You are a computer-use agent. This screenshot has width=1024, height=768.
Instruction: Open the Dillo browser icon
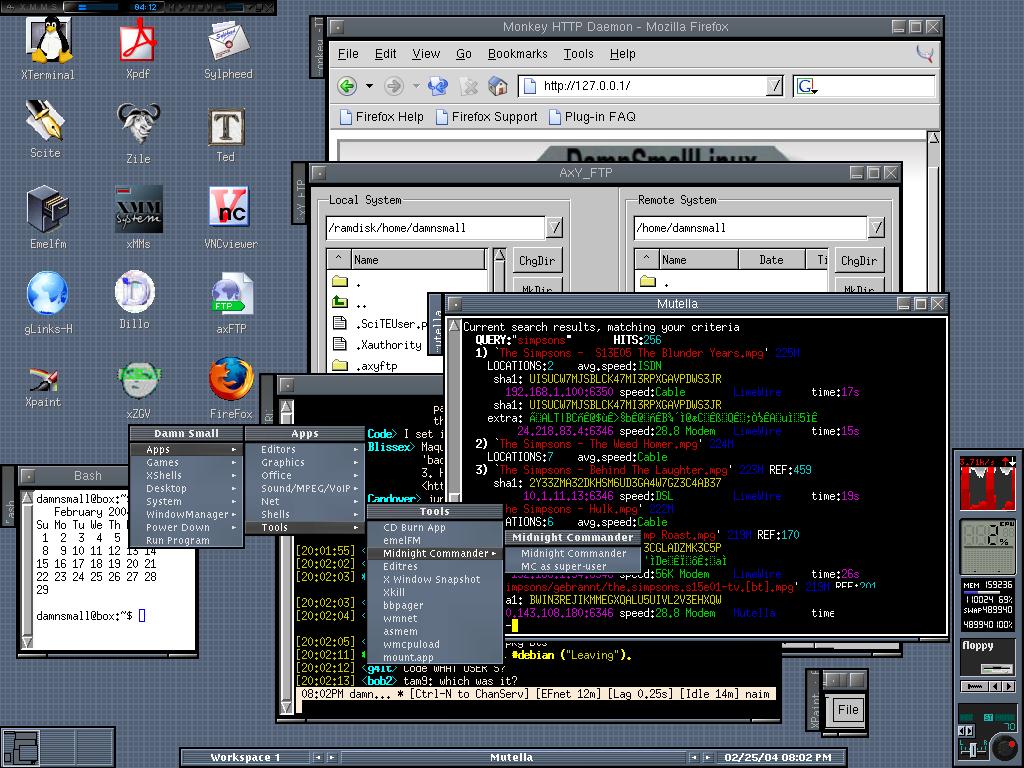(x=135, y=292)
